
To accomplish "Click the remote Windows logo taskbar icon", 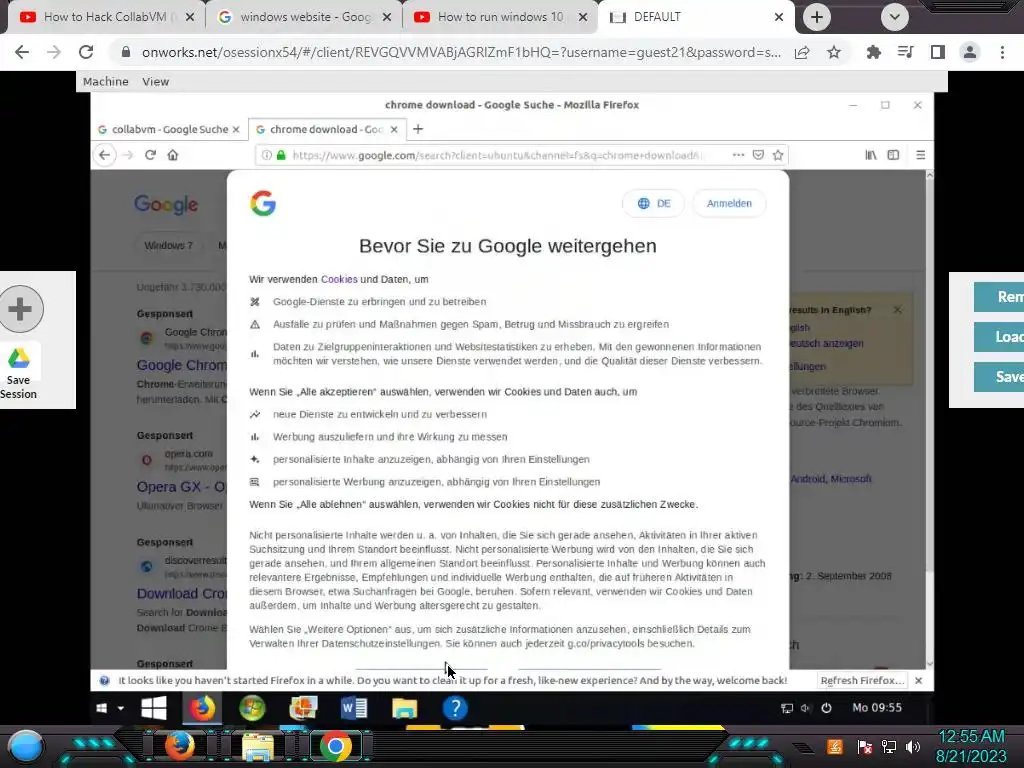I will click(x=153, y=708).
